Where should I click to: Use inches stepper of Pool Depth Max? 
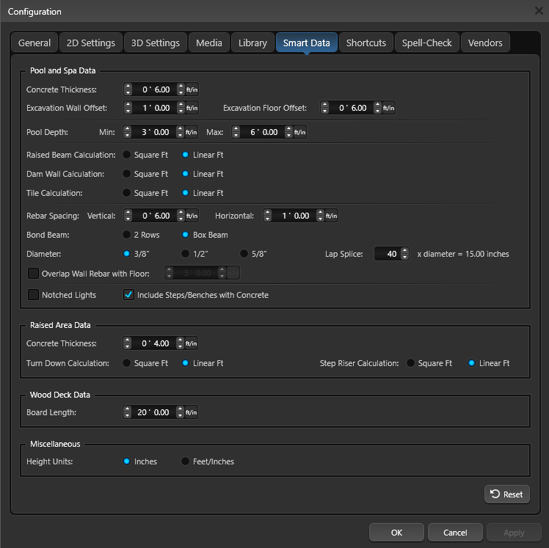[x=289, y=132]
